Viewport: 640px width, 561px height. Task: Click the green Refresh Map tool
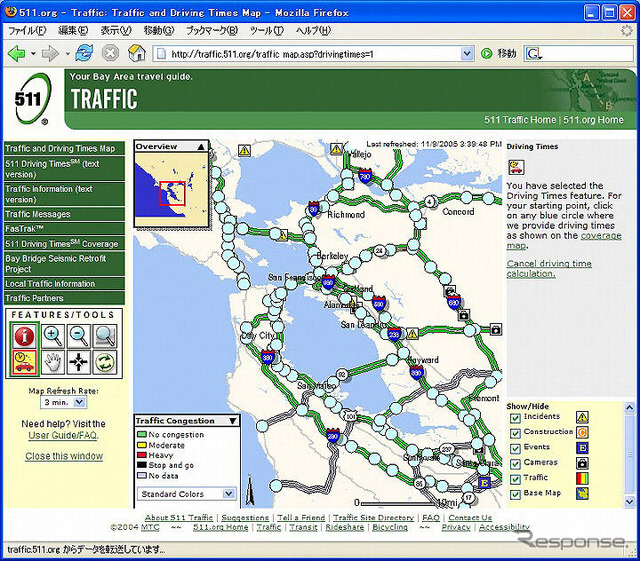[x=105, y=362]
